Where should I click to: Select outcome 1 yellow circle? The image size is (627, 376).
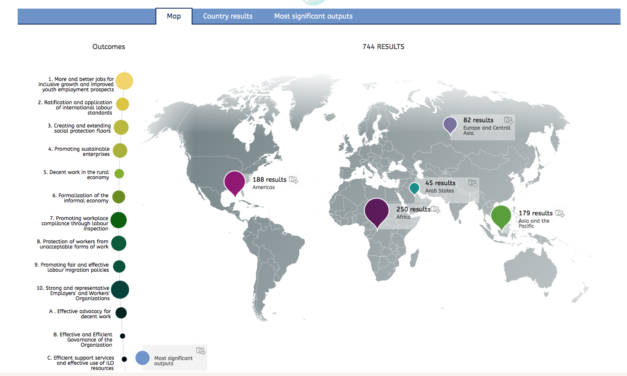click(124, 81)
